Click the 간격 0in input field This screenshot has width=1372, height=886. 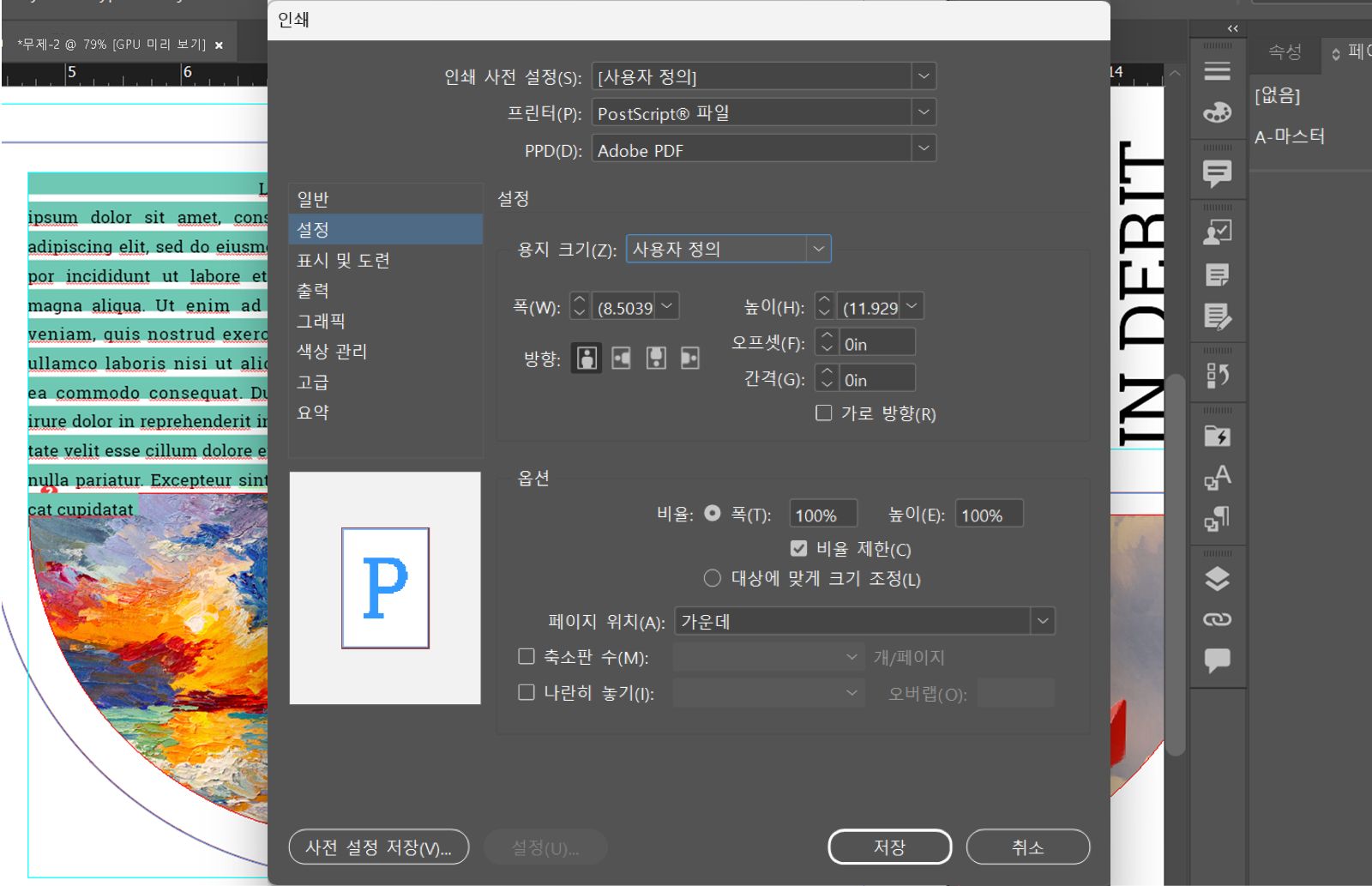pyautogui.click(x=876, y=378)
